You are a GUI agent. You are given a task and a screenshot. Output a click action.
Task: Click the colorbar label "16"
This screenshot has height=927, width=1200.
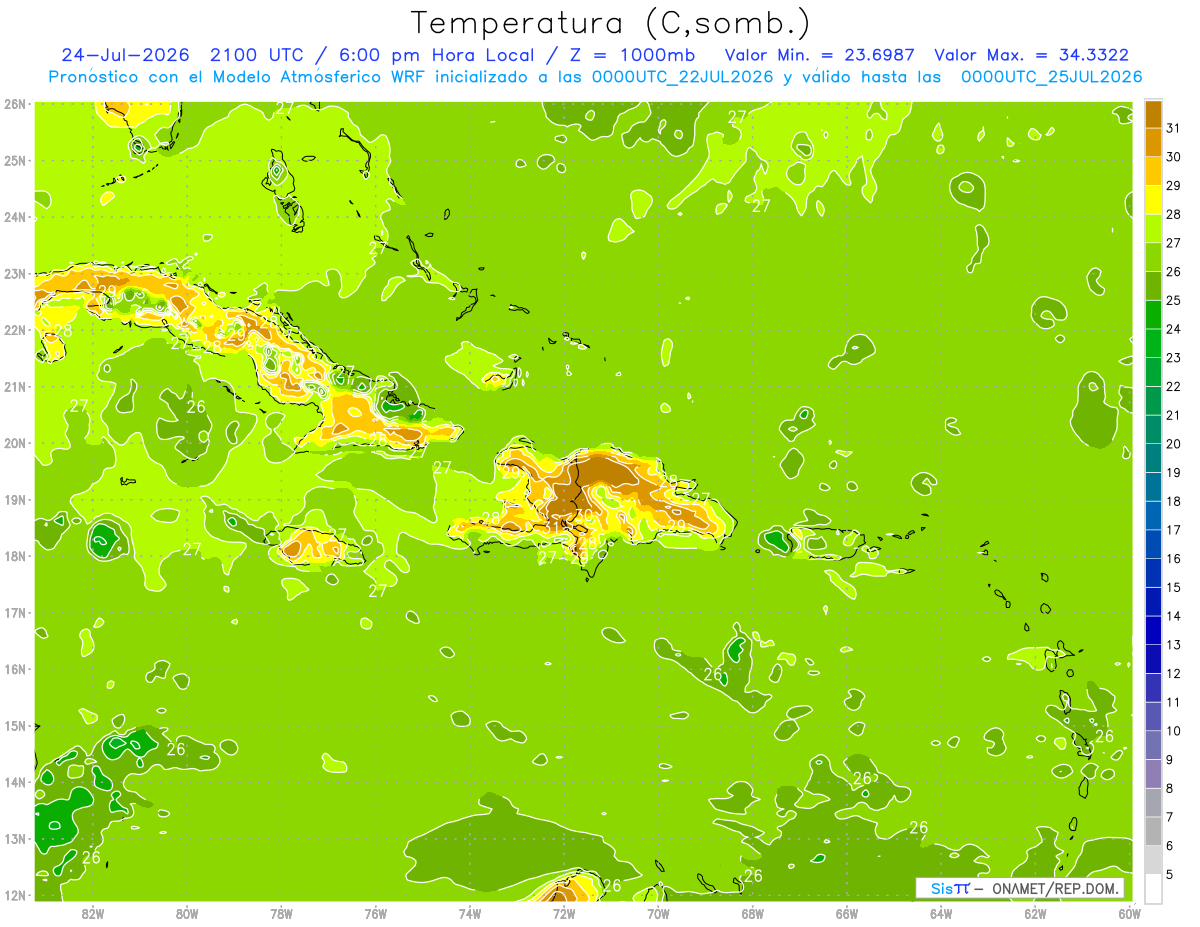[x=1174, y=558]
